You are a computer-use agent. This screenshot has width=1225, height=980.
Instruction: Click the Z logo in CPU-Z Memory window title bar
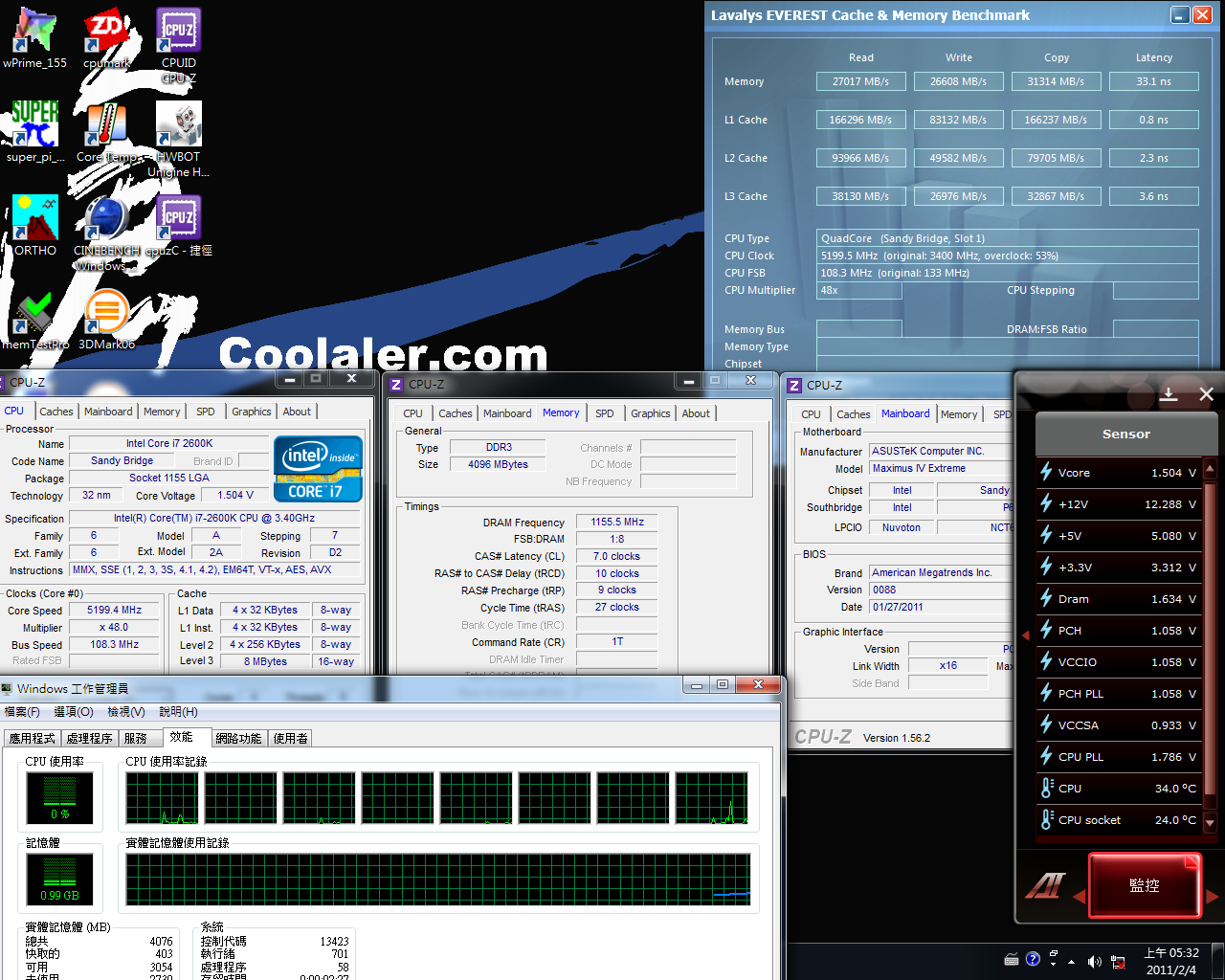click(x=396, y=385)
